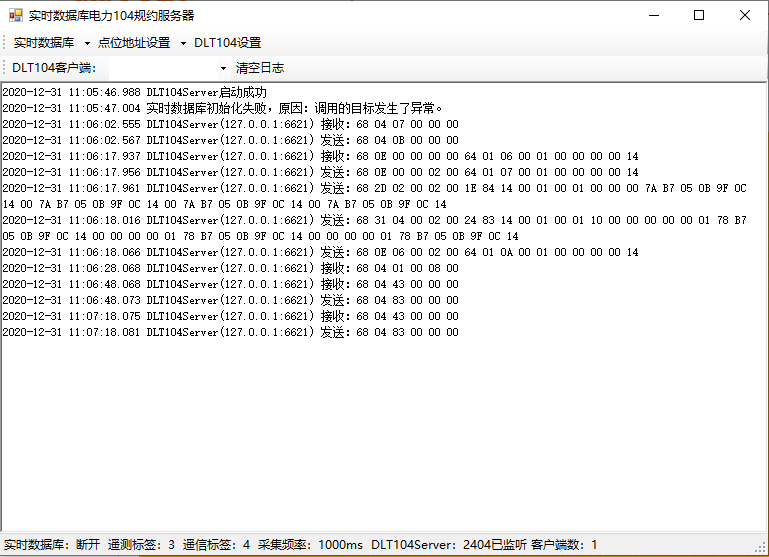
Task: Select log entry at 11:06:18.016
Action: [x=375, y=228]
